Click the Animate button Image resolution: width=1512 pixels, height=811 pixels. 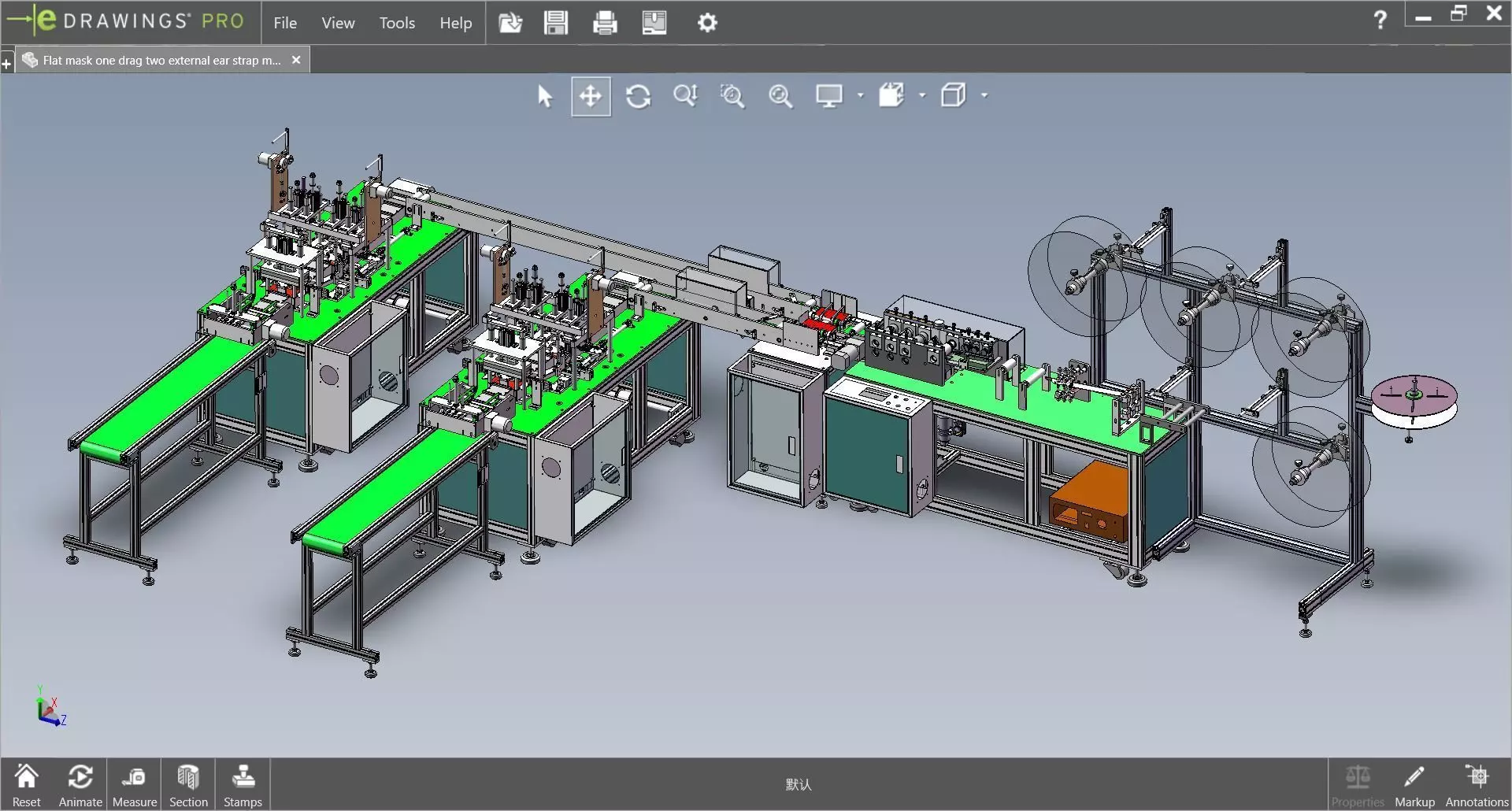pos(80,785)
